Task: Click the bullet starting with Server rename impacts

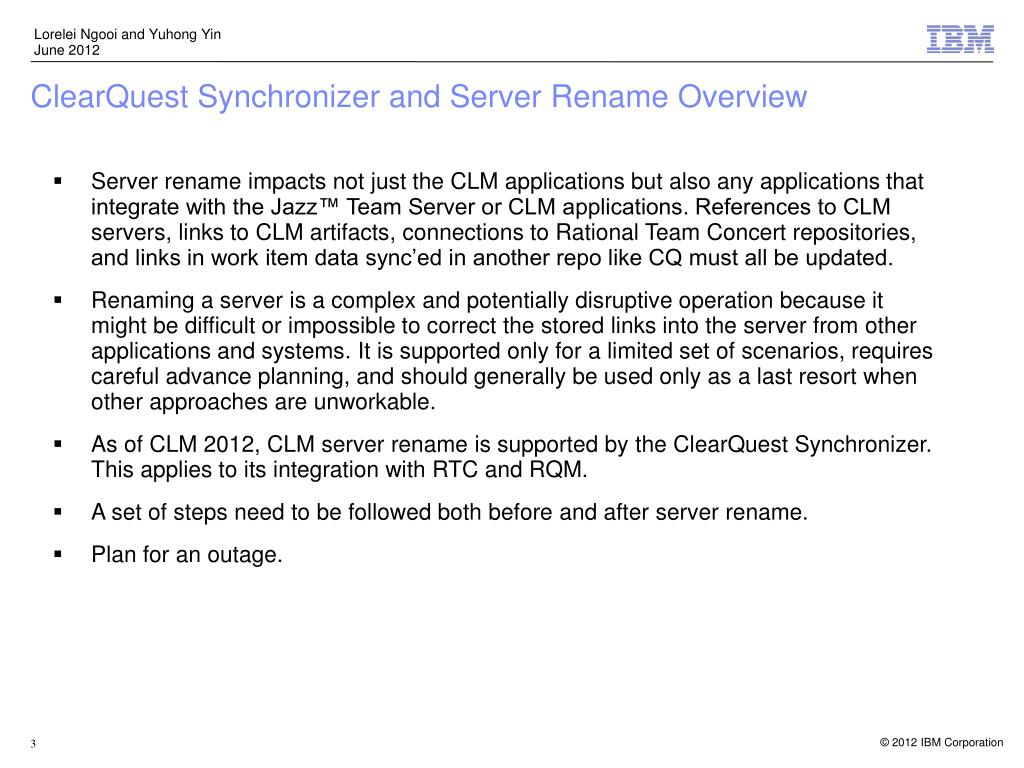Action: 507,219
